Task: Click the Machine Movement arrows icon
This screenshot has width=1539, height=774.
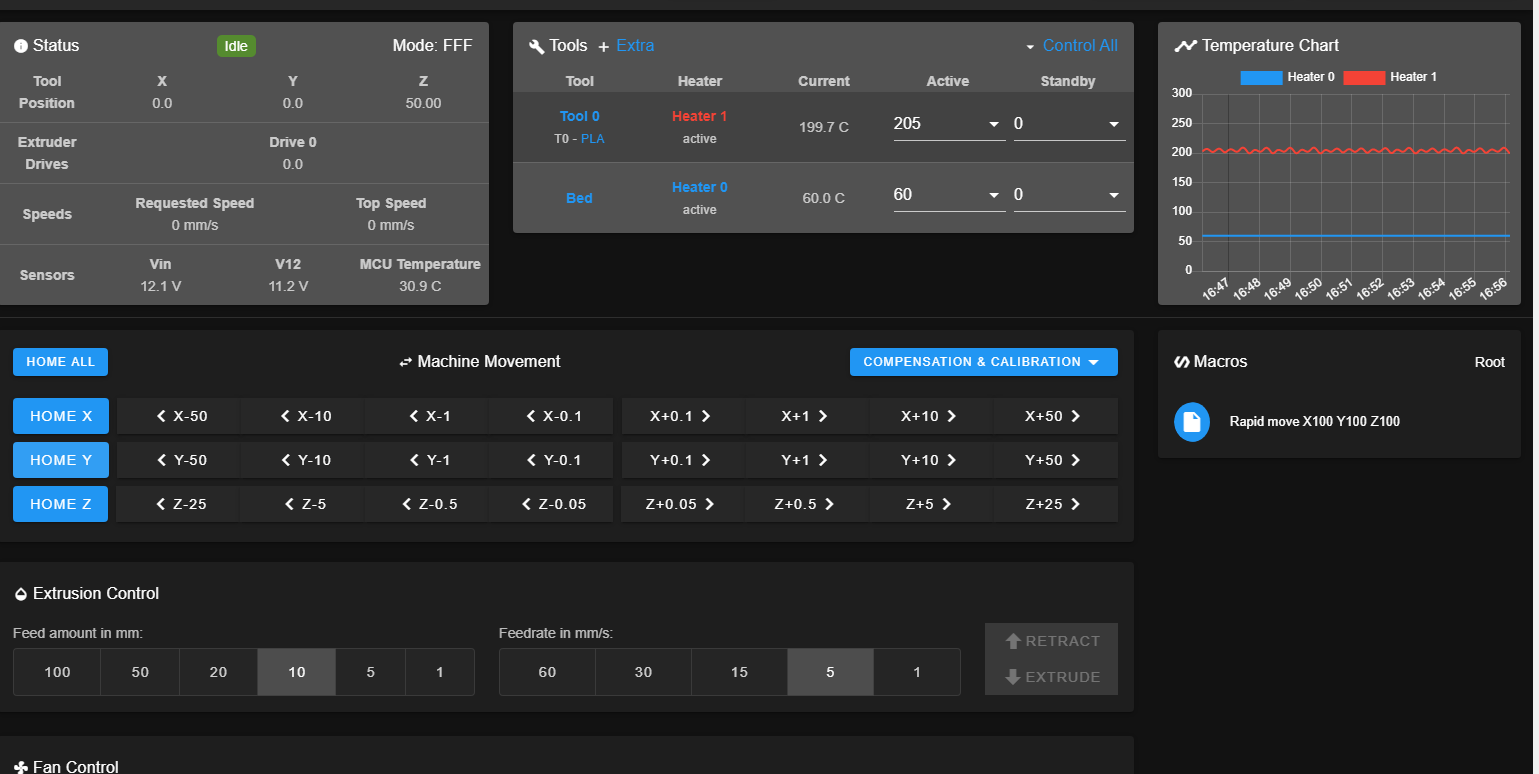Action: click(406, 362)
